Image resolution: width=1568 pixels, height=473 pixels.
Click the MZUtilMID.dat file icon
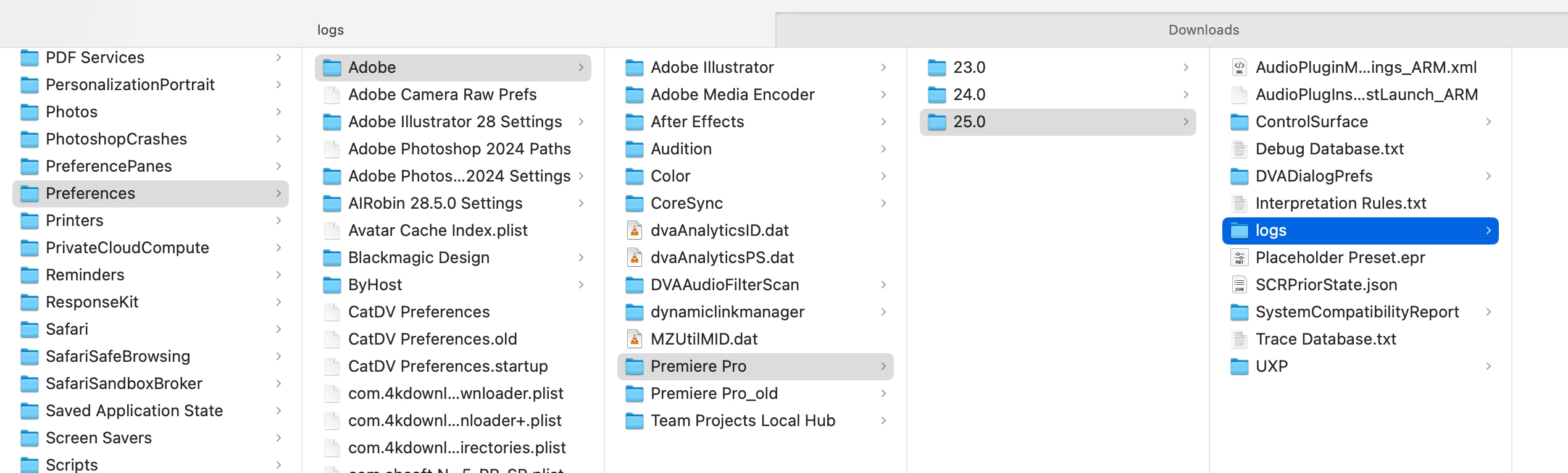pyautogui.click(x=635, y=339)
